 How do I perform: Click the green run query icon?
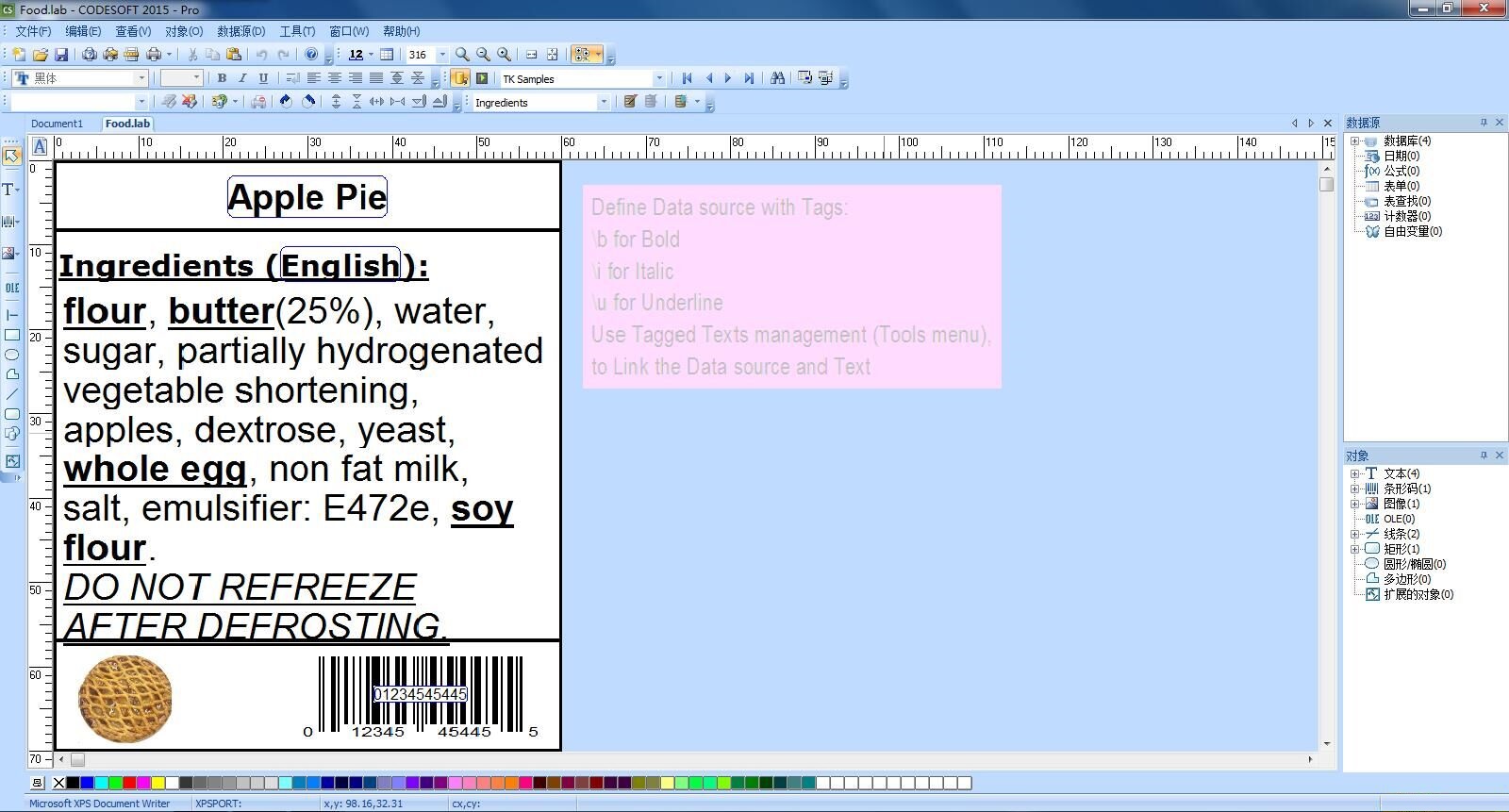tap(482, 78)
